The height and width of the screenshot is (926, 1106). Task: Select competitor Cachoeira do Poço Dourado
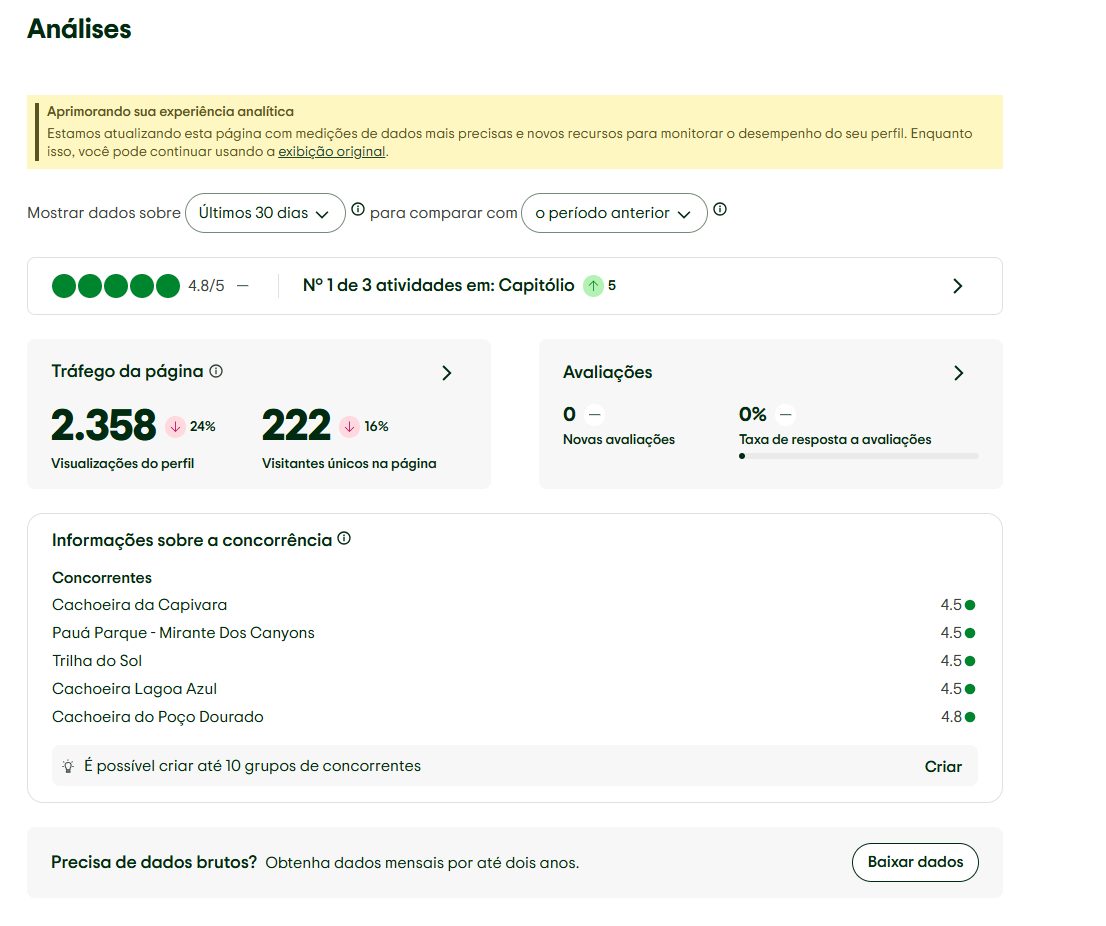(x=157, y=717)
